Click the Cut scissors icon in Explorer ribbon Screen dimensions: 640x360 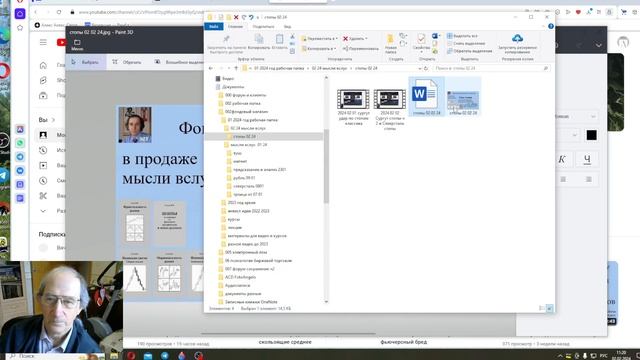point(292,37)
